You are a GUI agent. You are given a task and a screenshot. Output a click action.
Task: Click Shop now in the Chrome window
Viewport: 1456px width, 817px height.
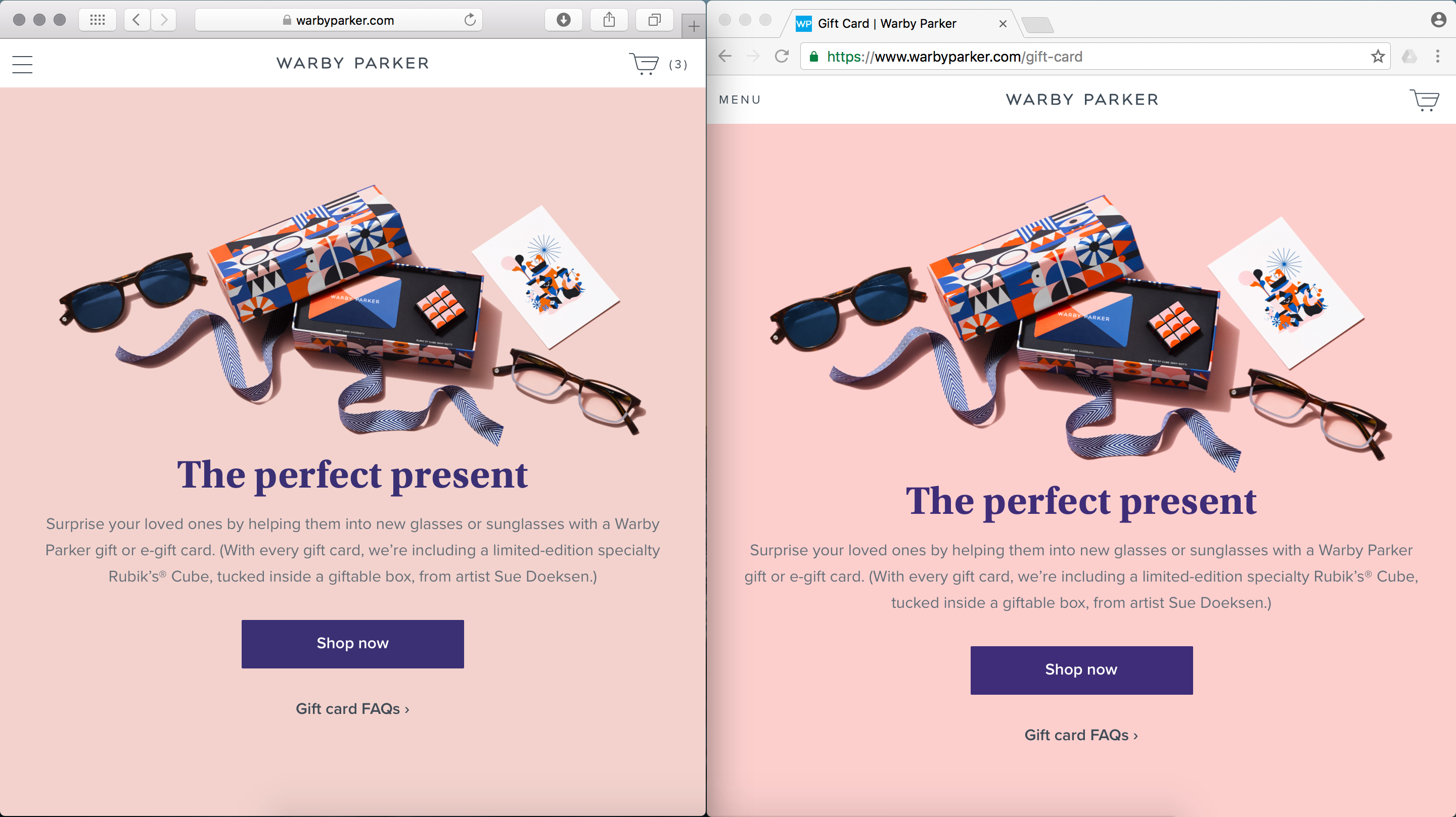(x=1081, y=670)
